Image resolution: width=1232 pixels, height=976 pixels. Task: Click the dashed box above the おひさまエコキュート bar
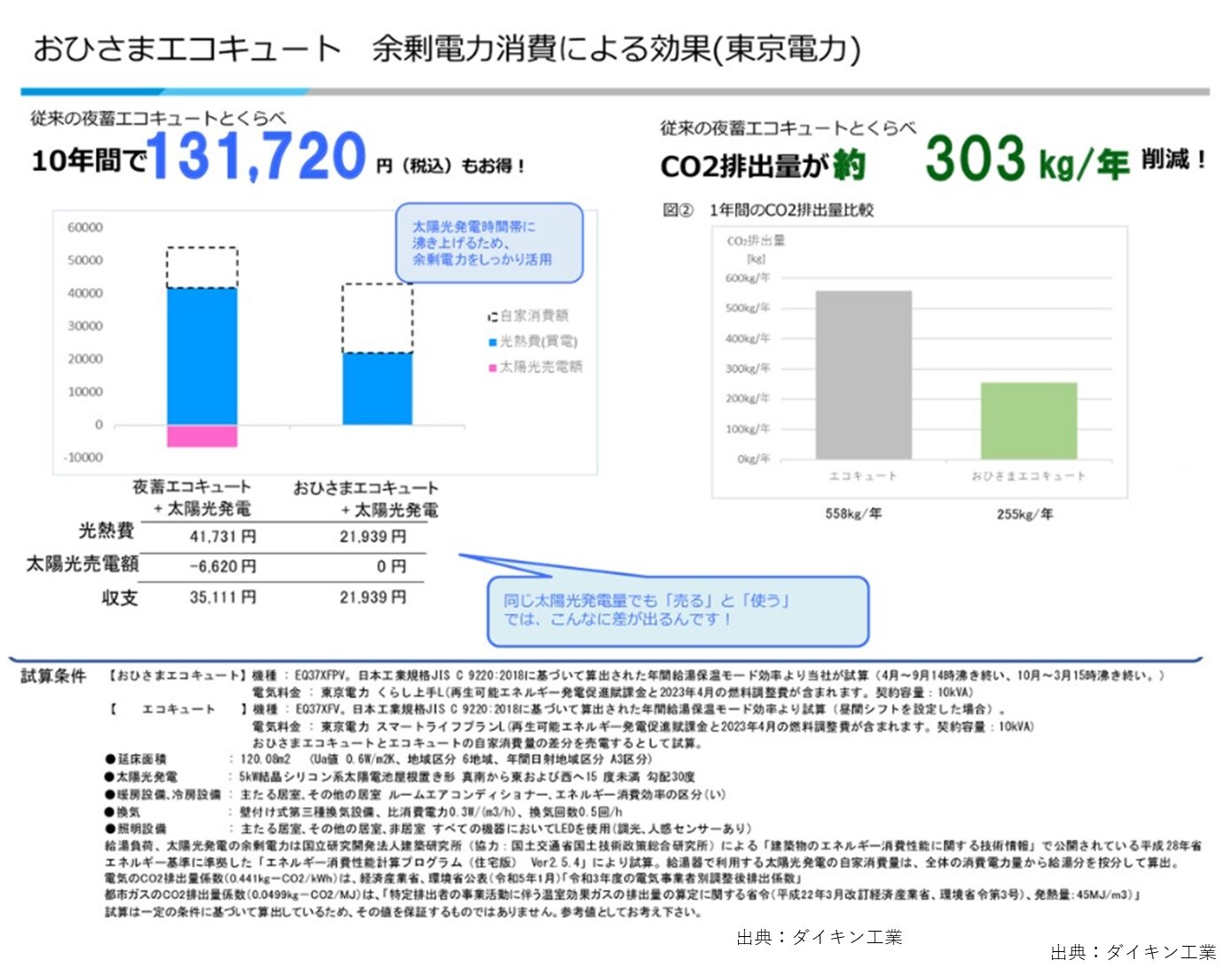coord(377,318)
